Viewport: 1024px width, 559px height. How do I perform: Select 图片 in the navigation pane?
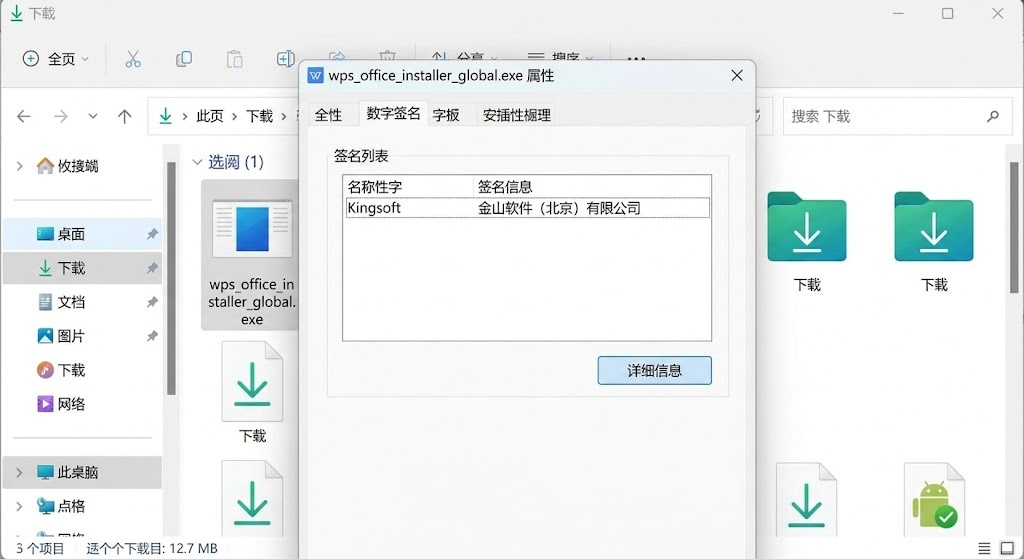tap(82, 336)
